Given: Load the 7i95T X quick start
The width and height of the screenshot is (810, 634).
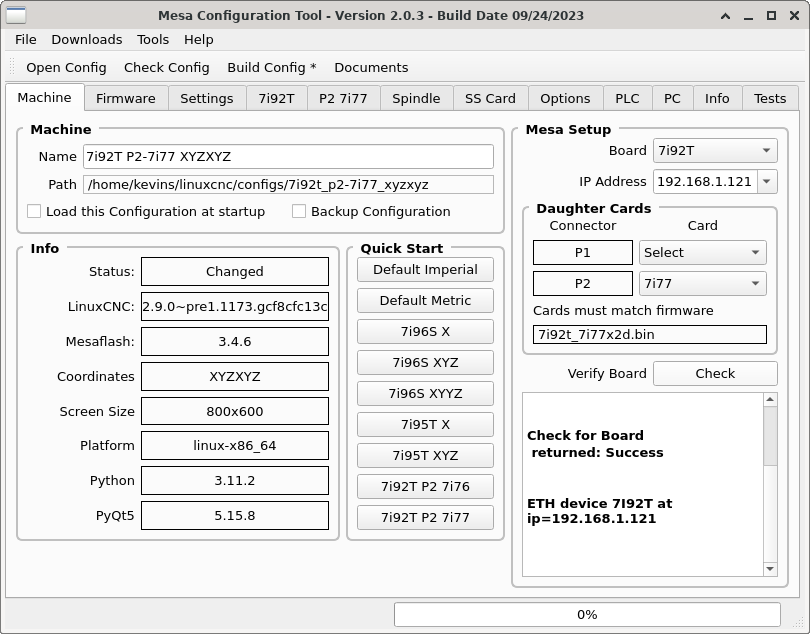Looking at the screenshot, I should click(425, 425).
